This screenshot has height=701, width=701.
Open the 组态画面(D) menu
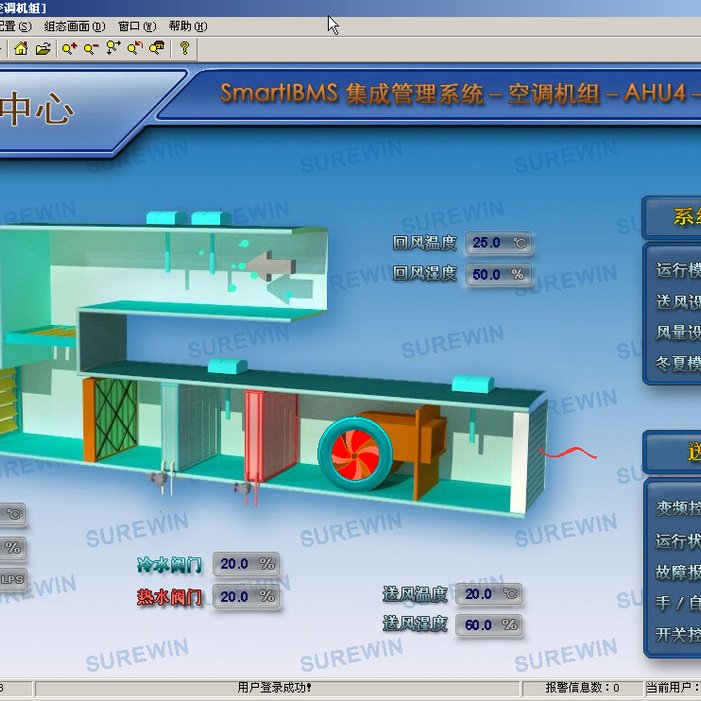point(75,26)
